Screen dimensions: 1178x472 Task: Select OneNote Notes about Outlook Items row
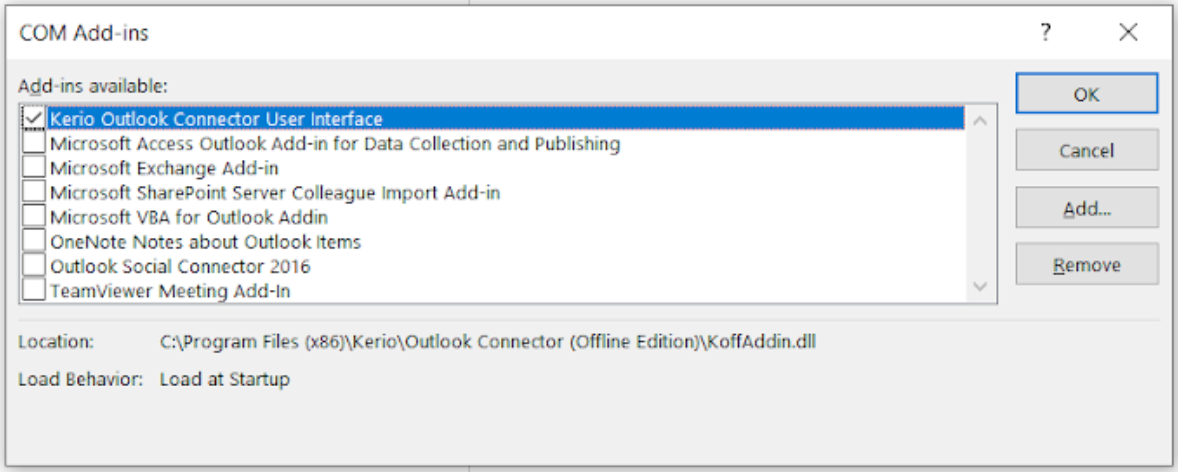pos(205,242)
